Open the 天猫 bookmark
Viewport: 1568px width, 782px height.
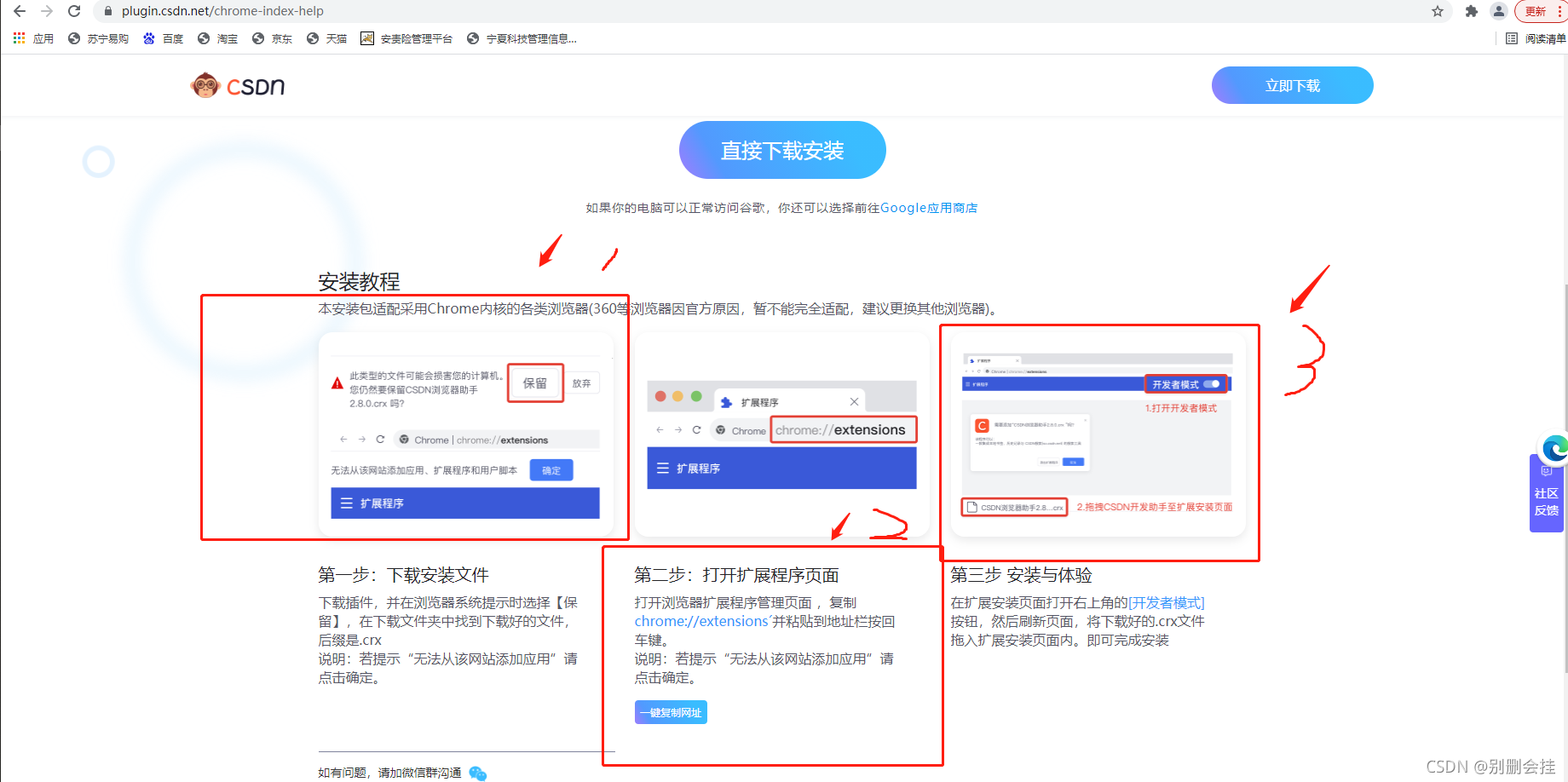coord(327,38)
